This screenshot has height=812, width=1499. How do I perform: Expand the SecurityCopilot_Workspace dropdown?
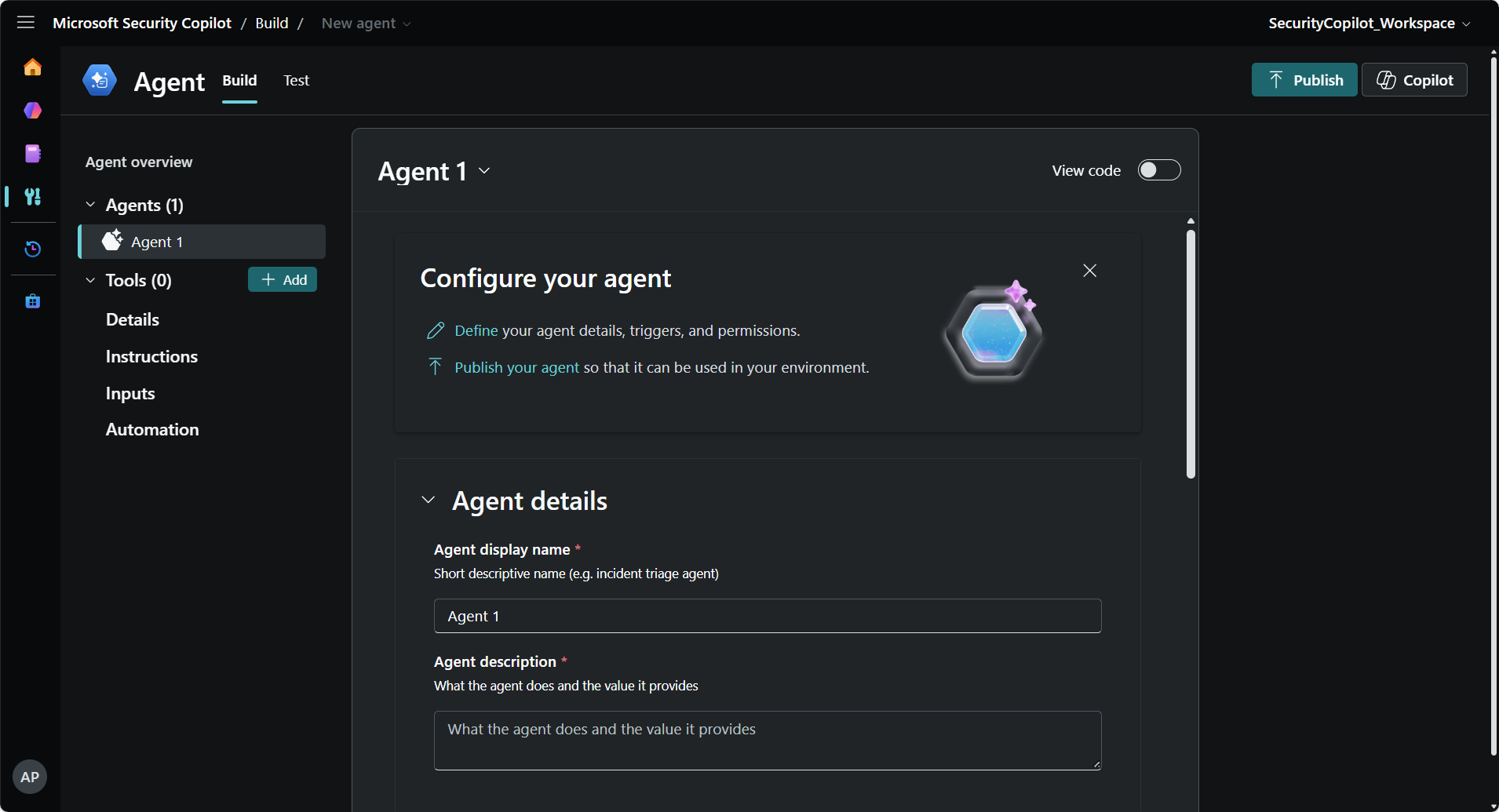tap(1370, 23)
